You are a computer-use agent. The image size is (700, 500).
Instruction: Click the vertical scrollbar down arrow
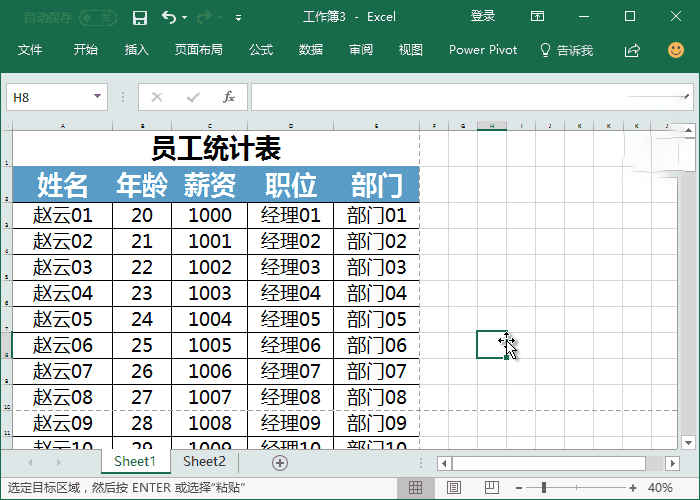click(688, 443)
